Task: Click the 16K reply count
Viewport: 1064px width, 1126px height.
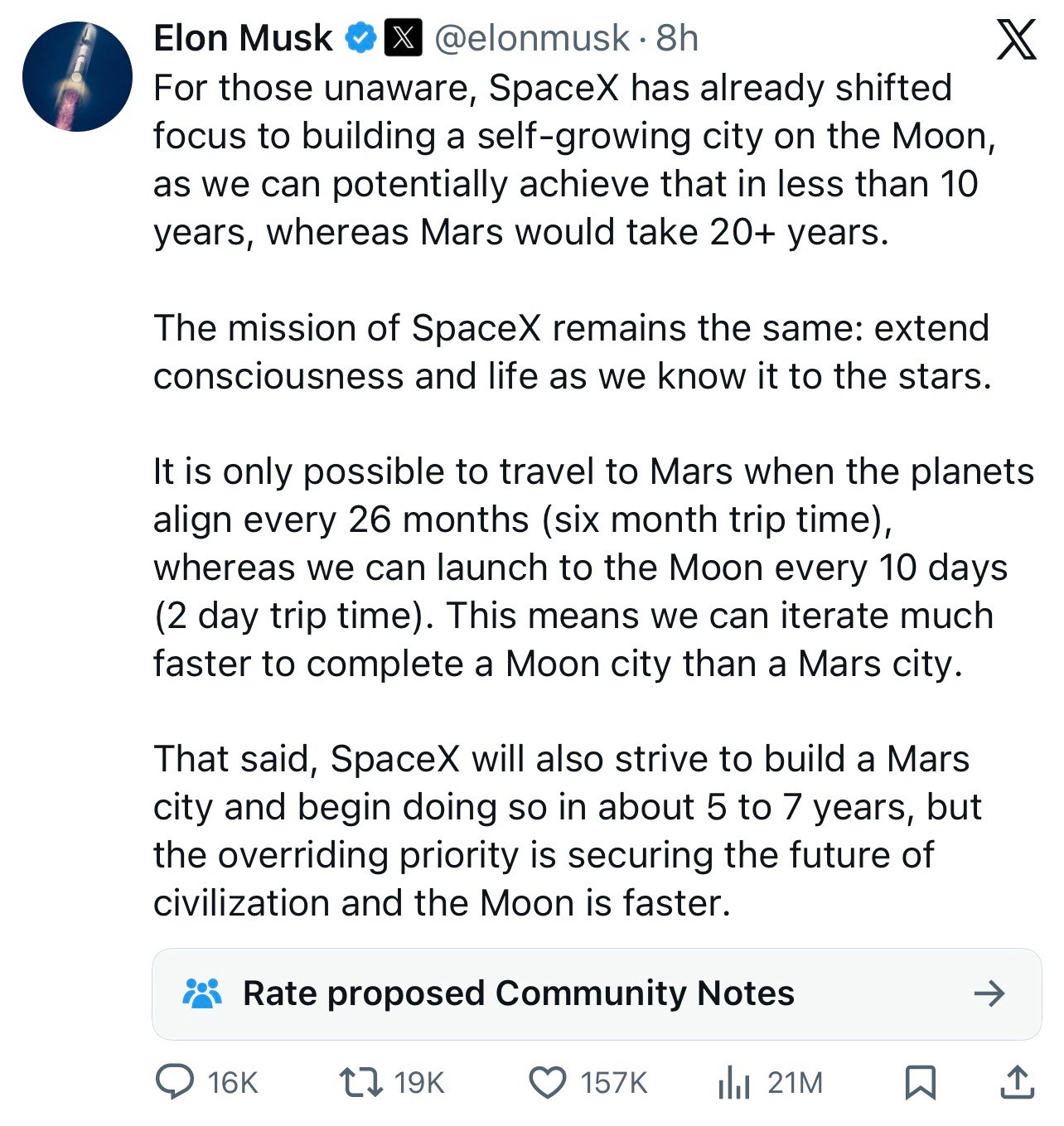Action: (x=233, y=1083)
